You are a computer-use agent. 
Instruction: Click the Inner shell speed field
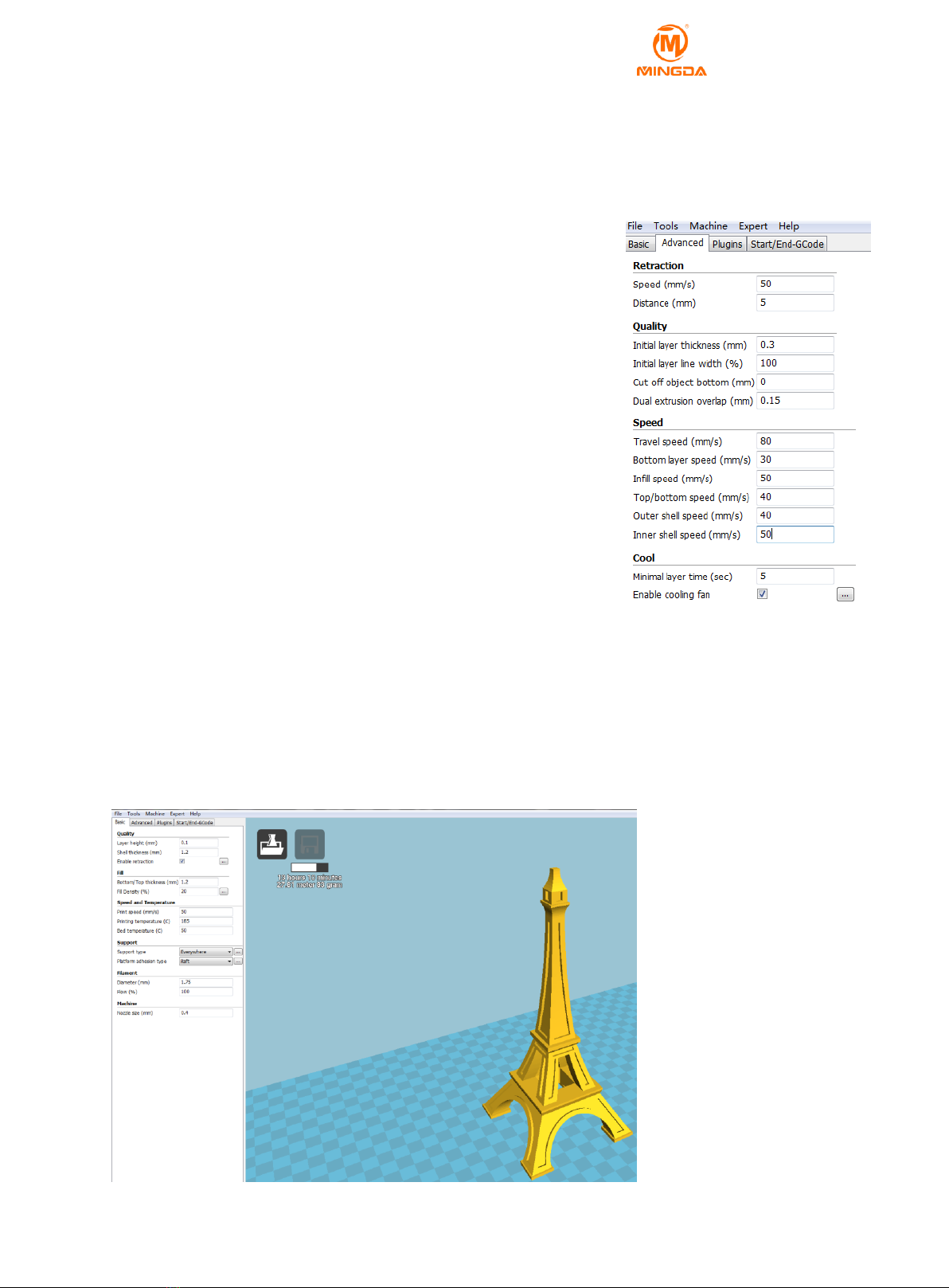(795, 534)
